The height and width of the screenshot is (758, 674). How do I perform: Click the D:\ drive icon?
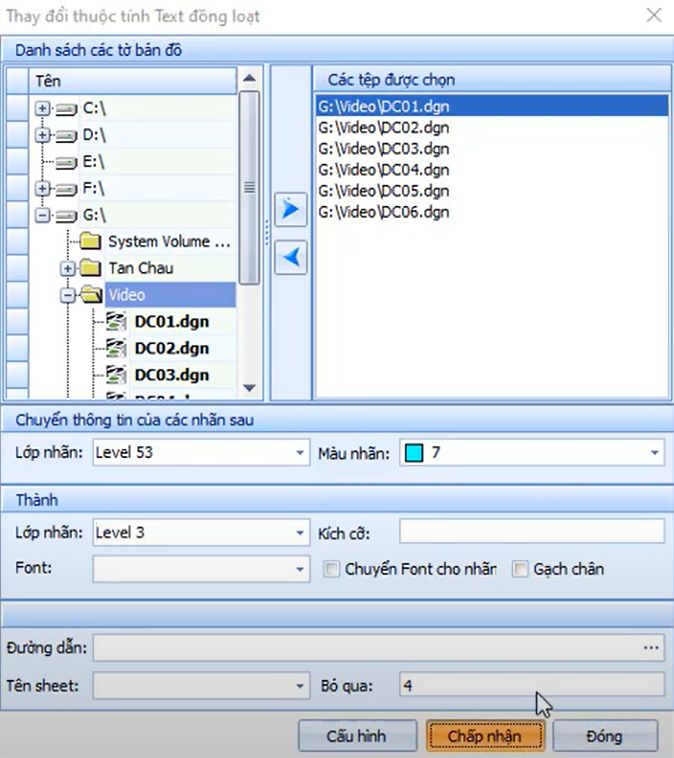tap(66, 136)
